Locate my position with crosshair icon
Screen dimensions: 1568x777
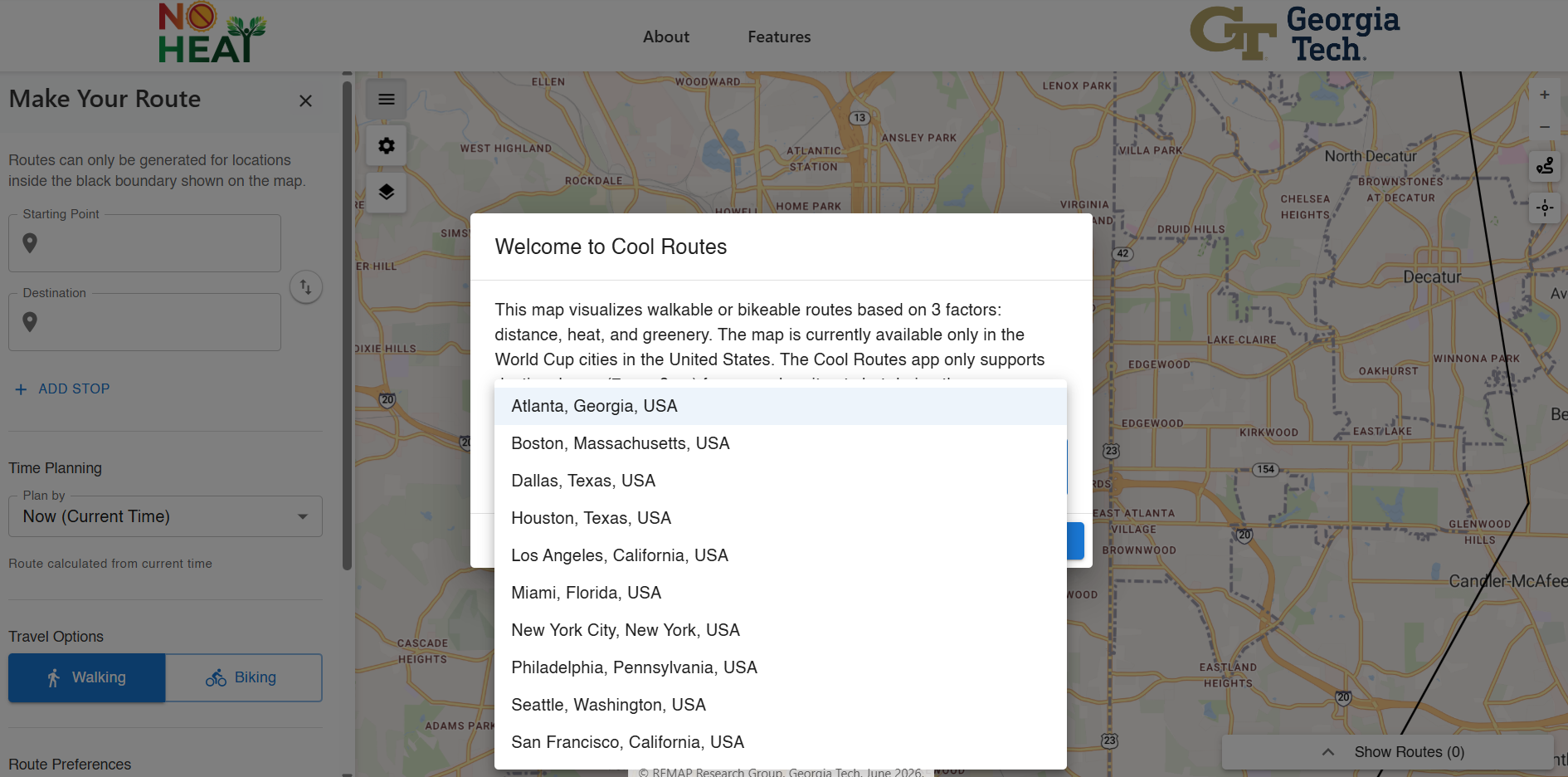click(x=1545, y=208)
